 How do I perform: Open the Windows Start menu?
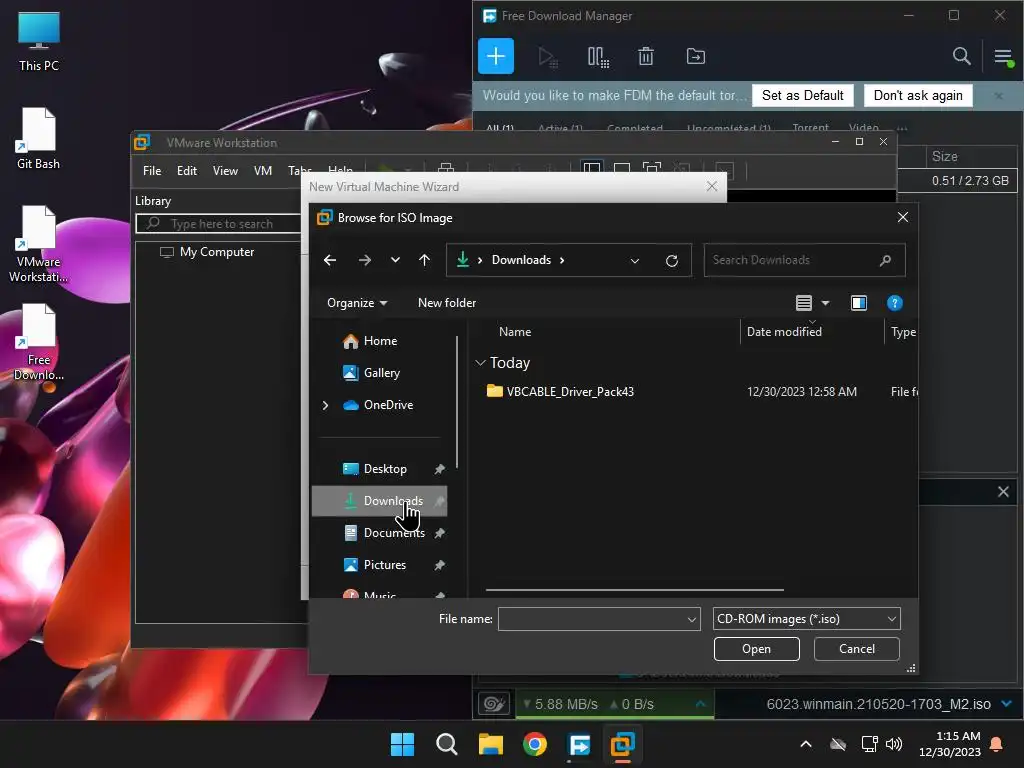point(402,744)
